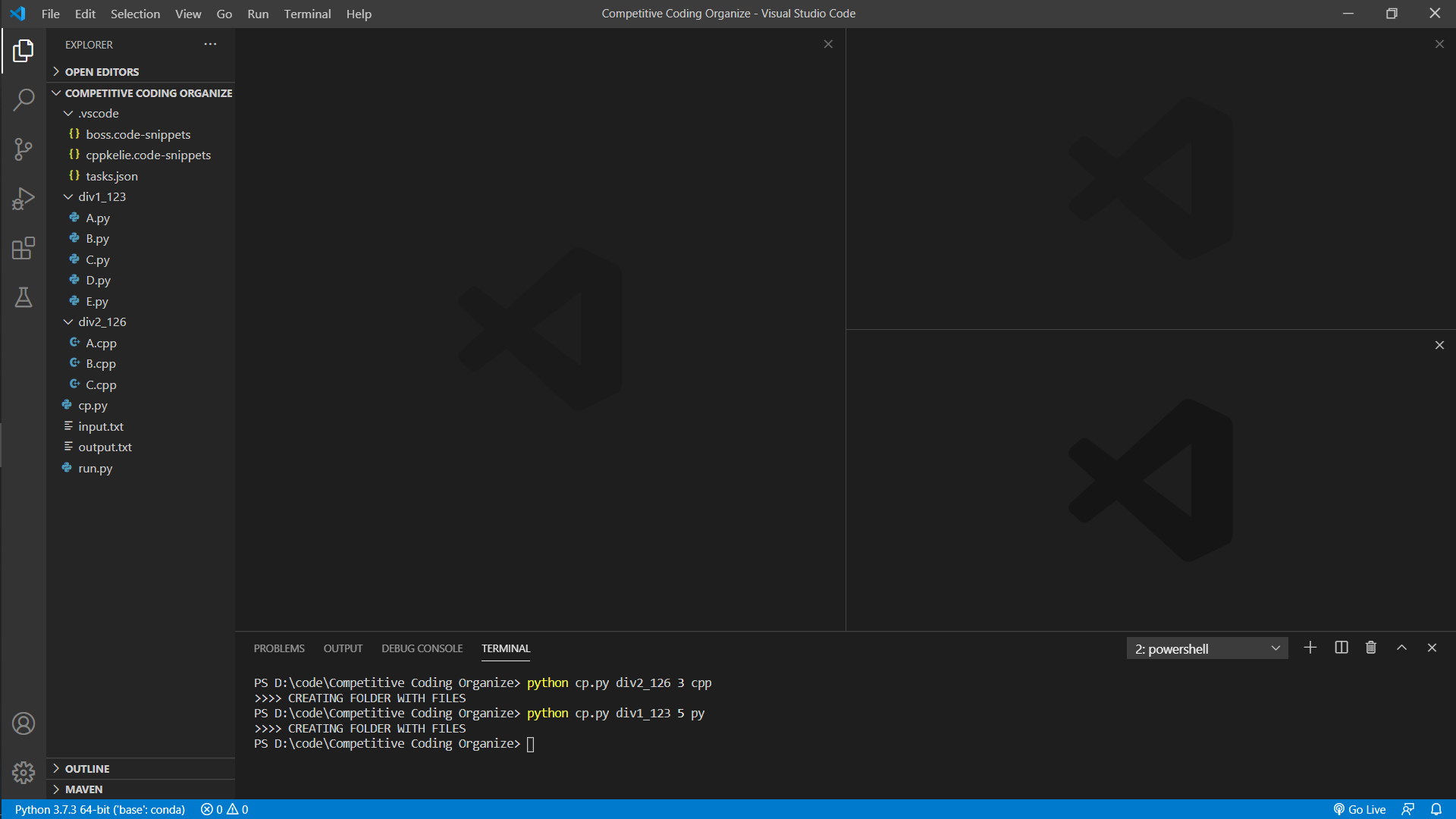Collapse the .vscode folder

[x=141, y=113]
